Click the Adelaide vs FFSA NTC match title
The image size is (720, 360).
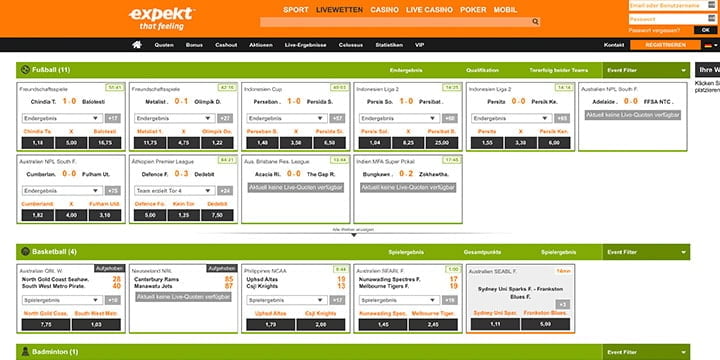[633, 101]
